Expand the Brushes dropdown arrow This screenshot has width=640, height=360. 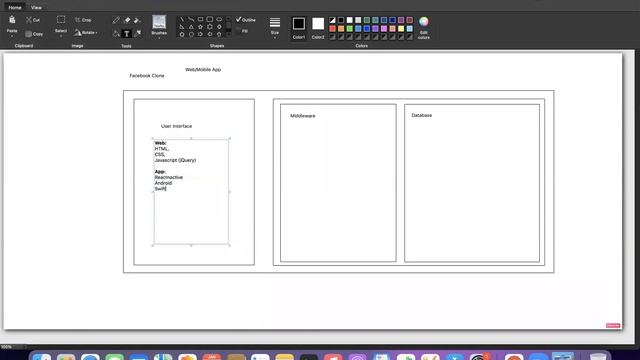point(159,38)
